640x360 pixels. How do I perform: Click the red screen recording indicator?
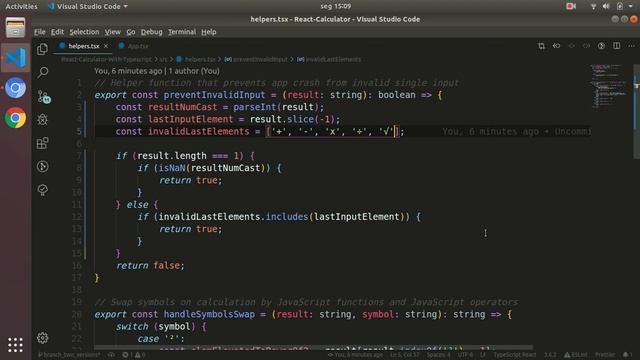coord(571,6)
